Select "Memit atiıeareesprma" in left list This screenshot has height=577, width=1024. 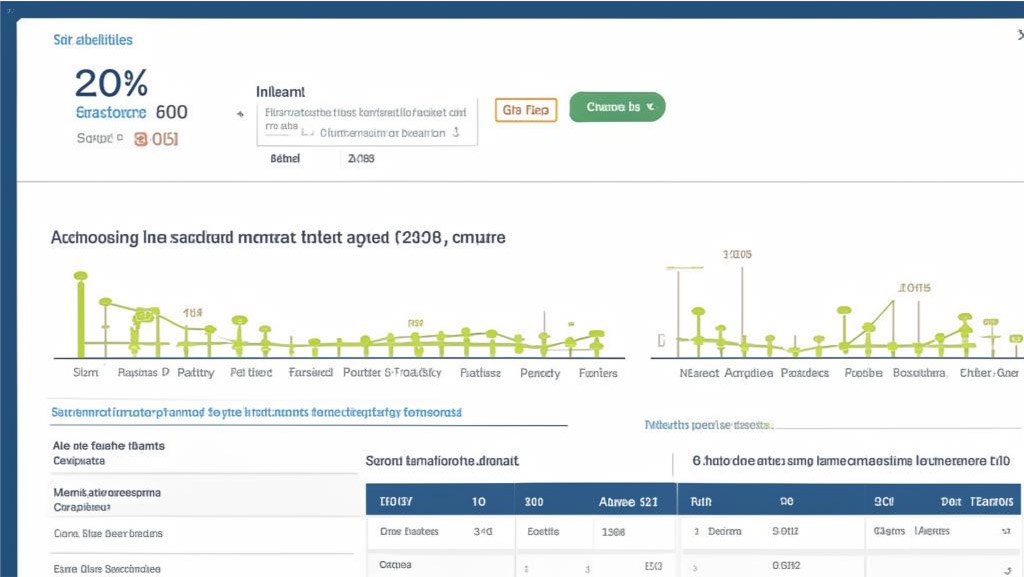[x=106, y=493]
